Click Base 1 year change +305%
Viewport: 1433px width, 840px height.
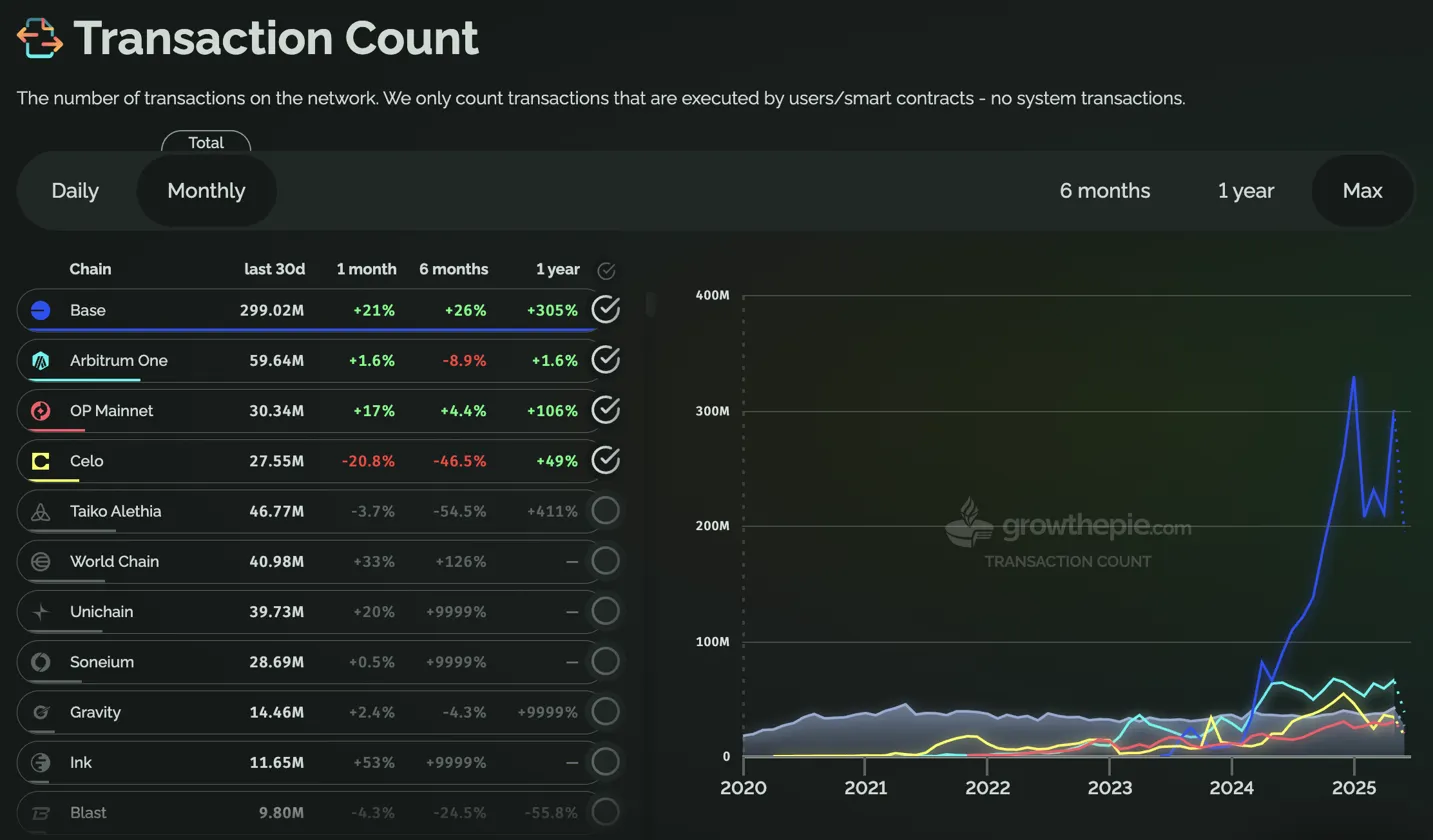coord(552,311)
